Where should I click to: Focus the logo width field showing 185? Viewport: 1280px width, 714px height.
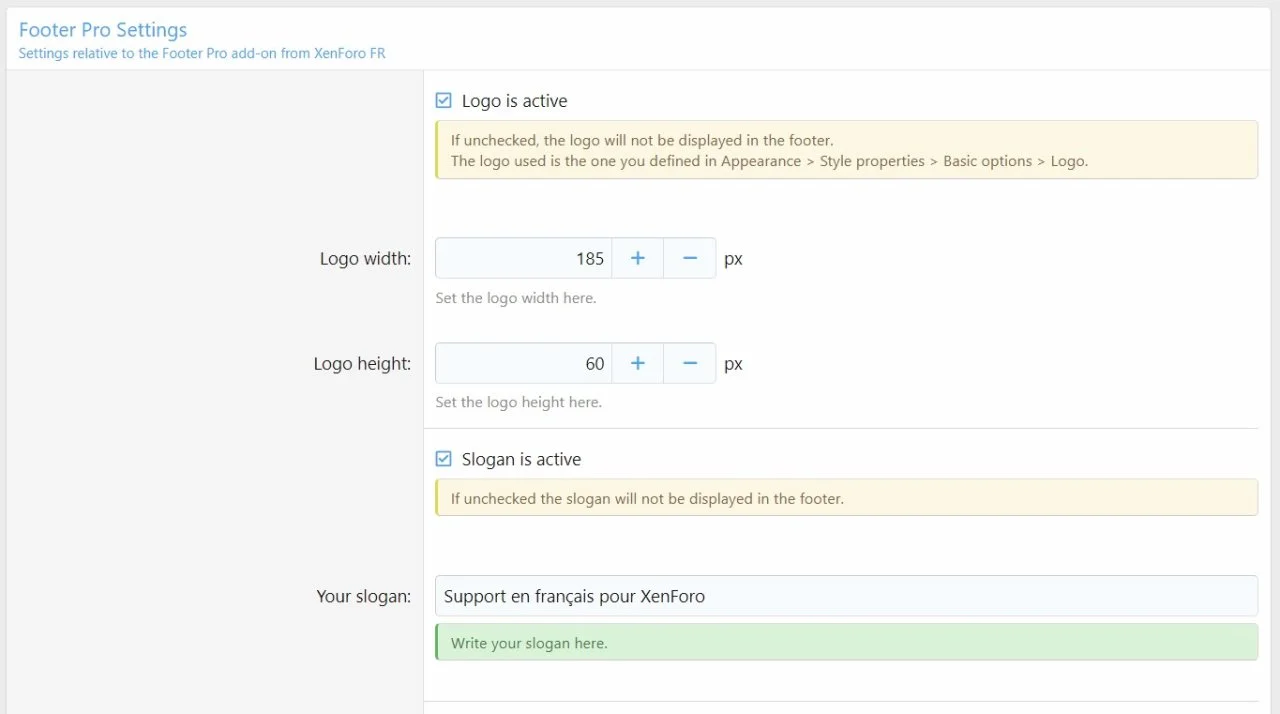tap(523, 258)
